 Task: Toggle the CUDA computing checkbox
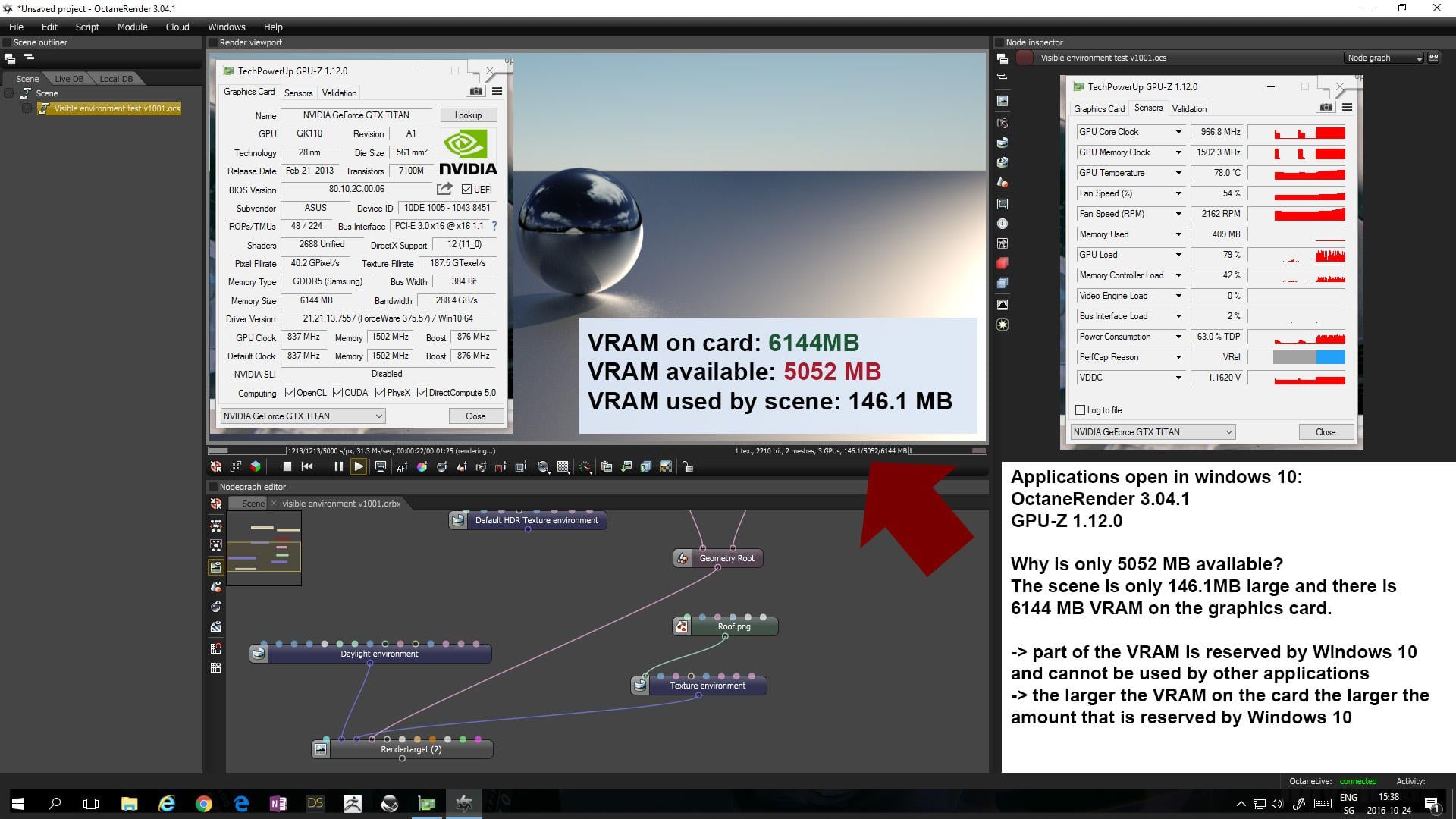[x=337, y=393]
